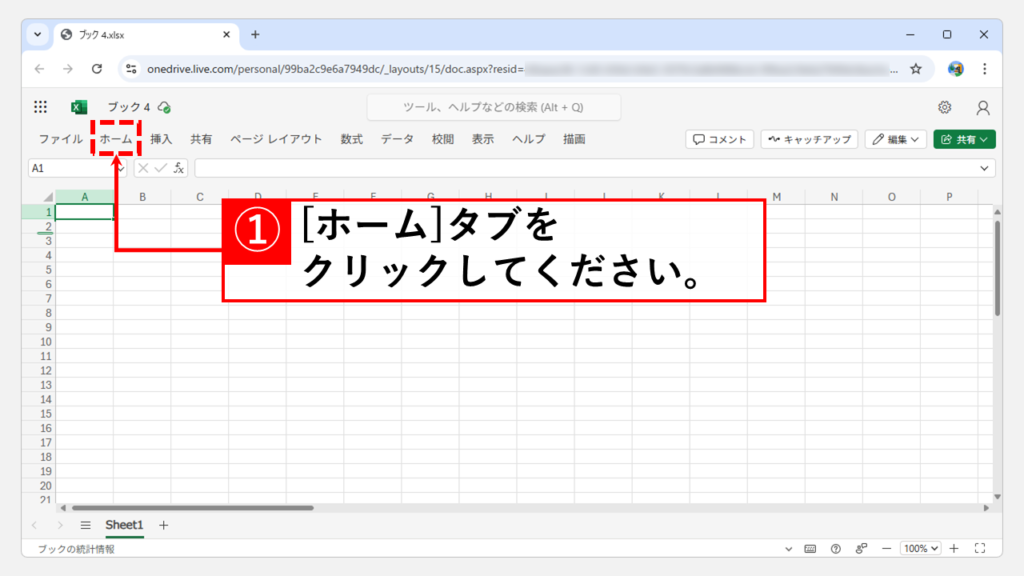Click the キャッチアップ button
Screen dimensions: 1024x576
click(808, 140)
